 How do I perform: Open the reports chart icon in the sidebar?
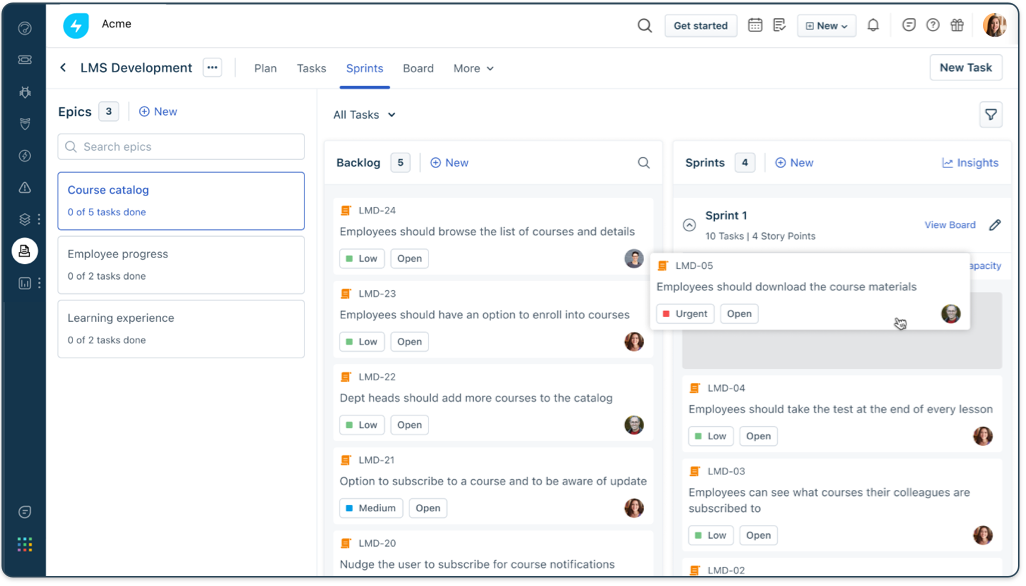pos(24,285)
